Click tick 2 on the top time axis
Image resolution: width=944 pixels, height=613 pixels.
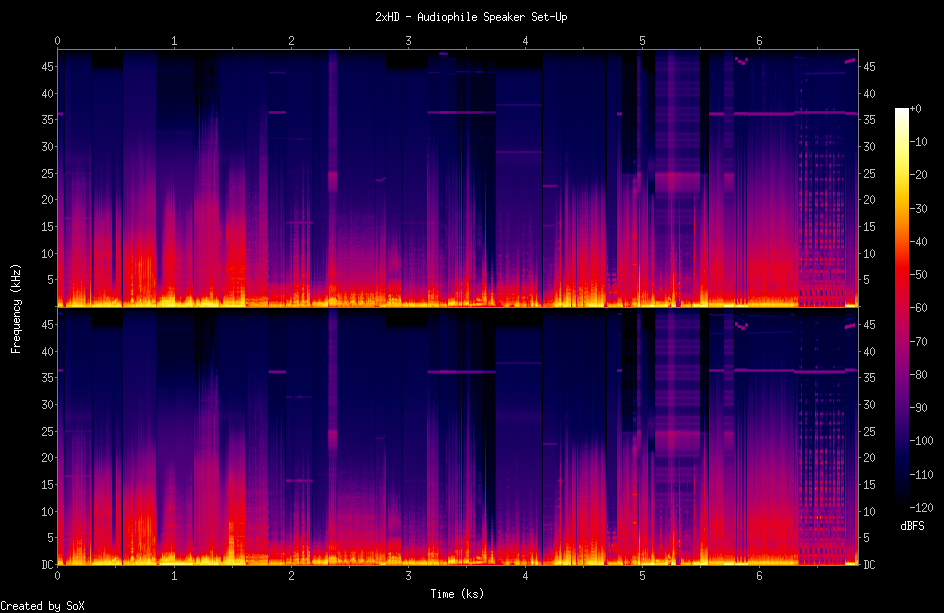(x=291, y=41)
